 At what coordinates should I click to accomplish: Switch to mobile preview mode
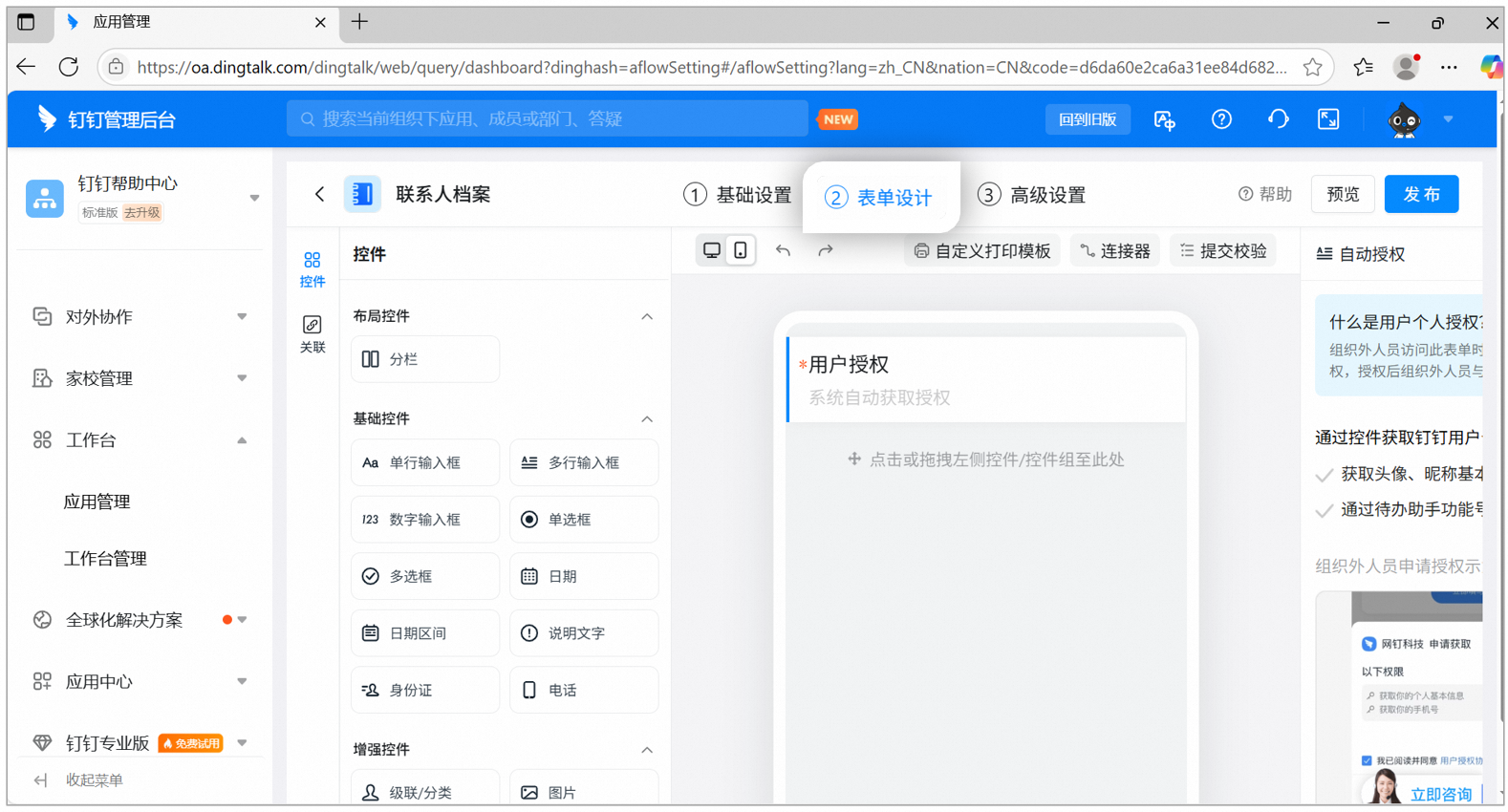pyautogui.click(x=741, y=250)
